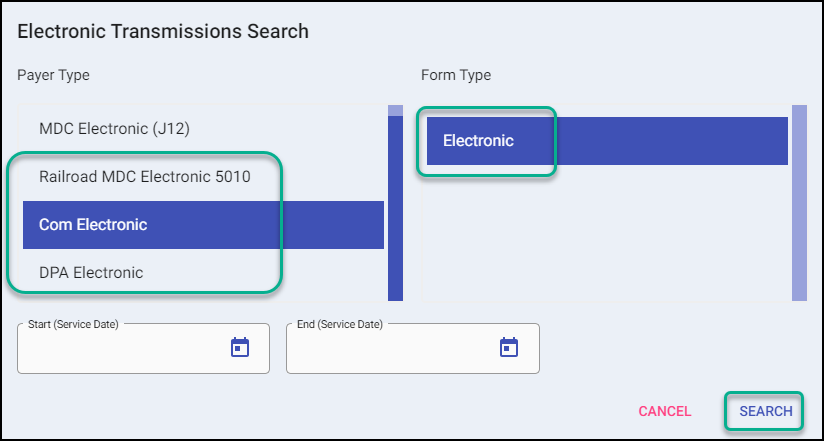This screenshot has height=441, width=824.
Task: Focus the End (Service Date) input field
Action: [391, 351]
